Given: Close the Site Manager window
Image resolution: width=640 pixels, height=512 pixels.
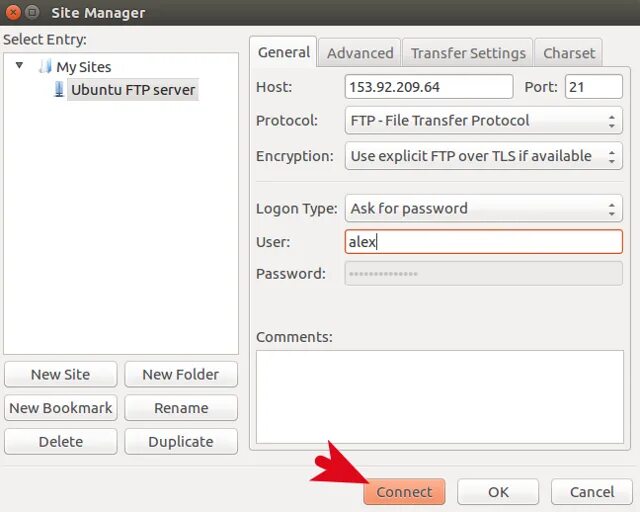Looking at the screenshot, I should coord(13,13).
